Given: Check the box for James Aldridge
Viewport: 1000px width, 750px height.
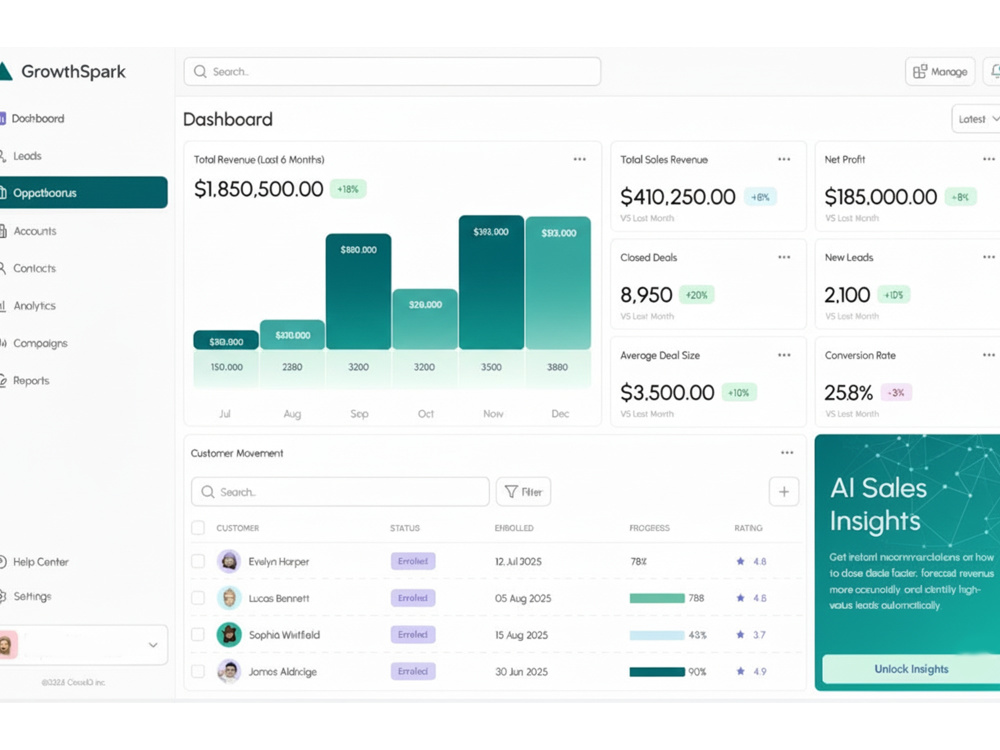Looking at the screenshot, I should [198, 672].
